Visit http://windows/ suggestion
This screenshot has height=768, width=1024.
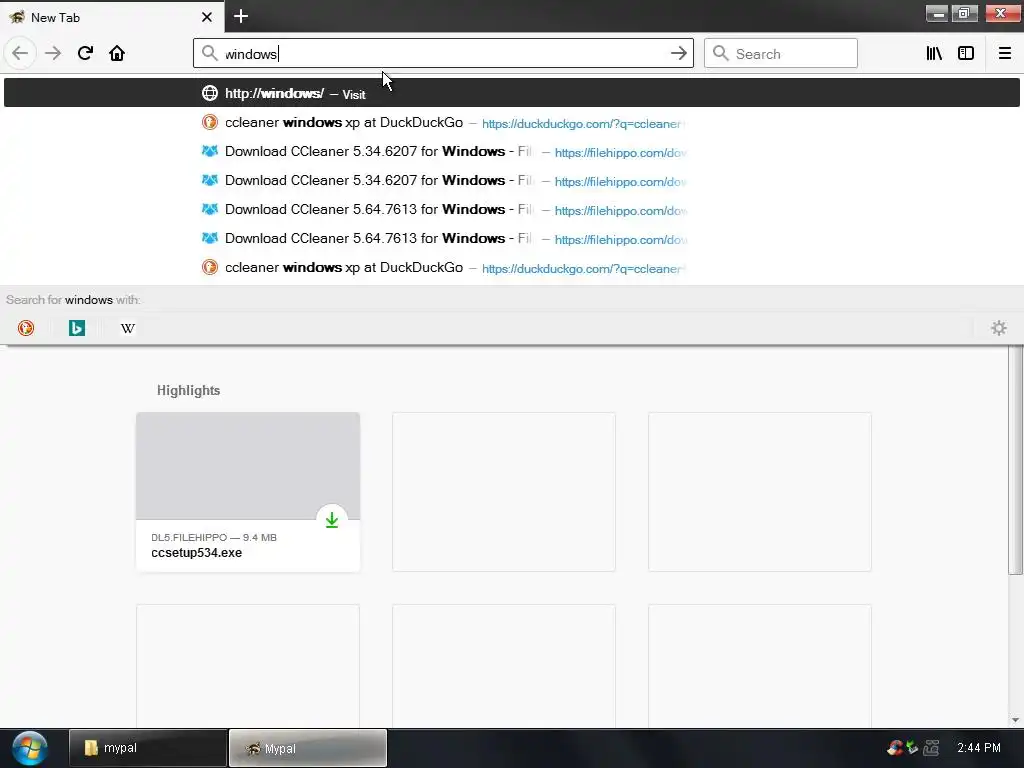click(512, 93)
